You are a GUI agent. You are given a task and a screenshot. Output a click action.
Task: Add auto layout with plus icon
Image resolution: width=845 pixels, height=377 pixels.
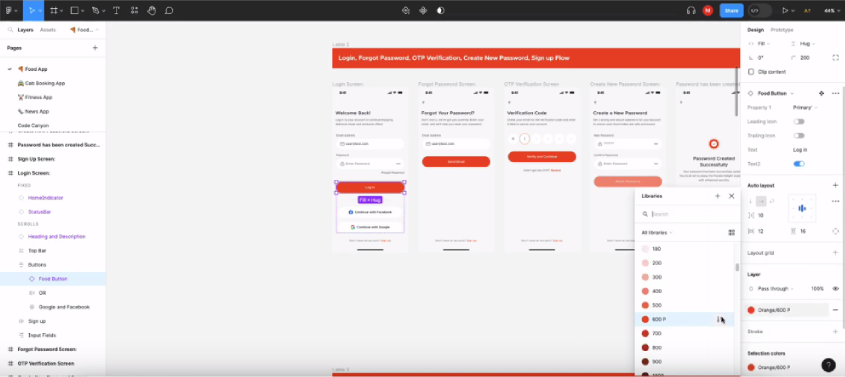(835, 185)
